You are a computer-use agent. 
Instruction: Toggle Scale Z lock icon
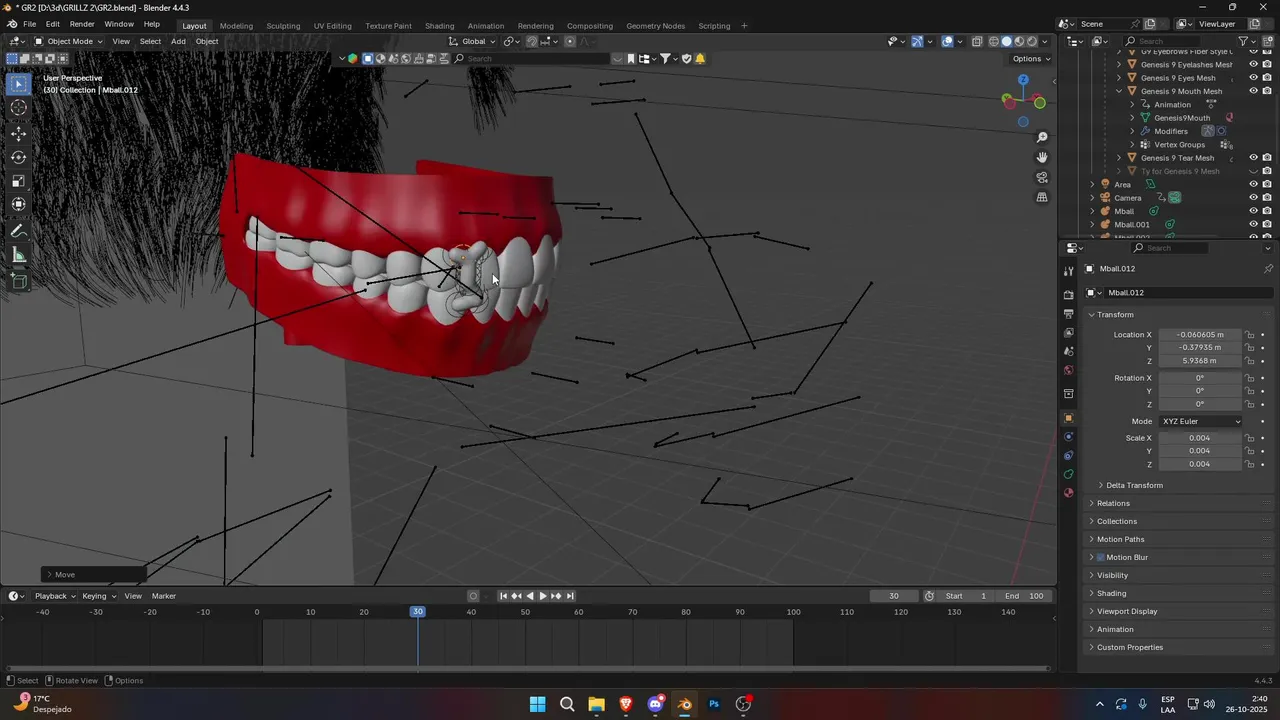tap(1250, 464)
